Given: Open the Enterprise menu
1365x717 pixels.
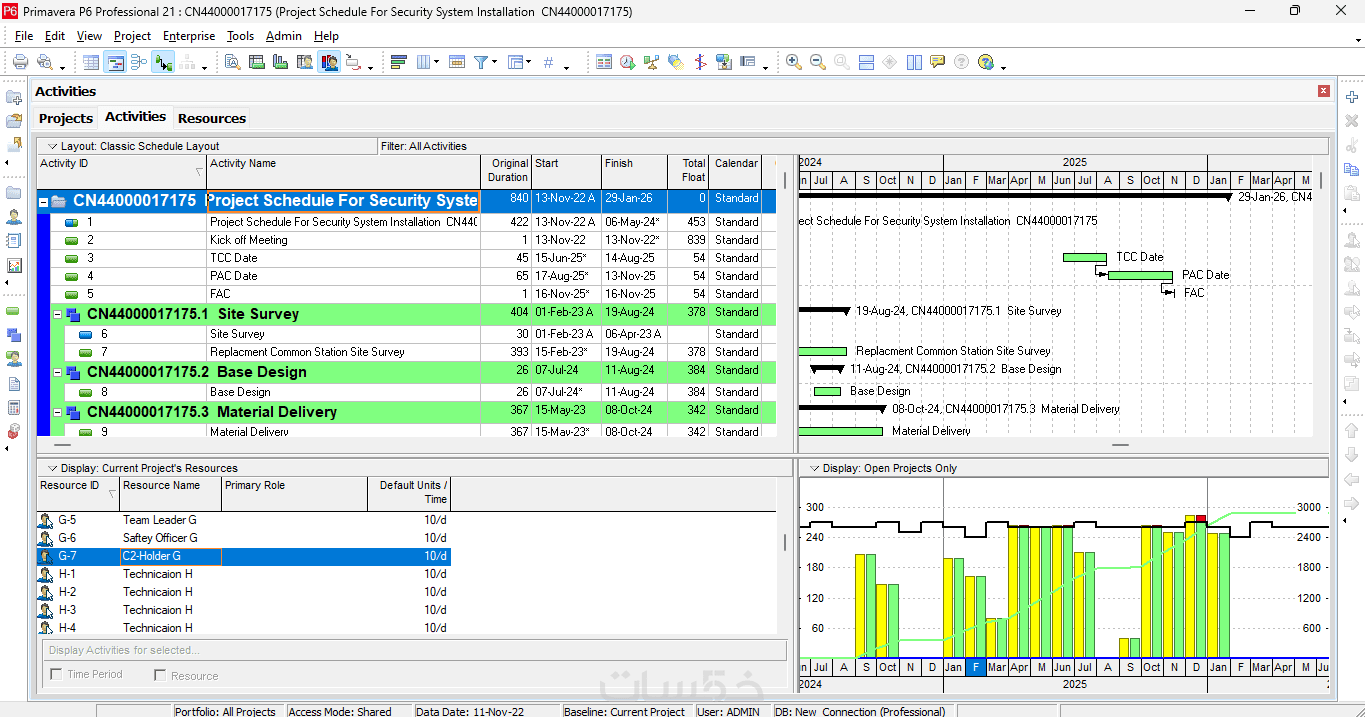Looking at the screenshot, I should pyautogui.click(x=189, y=36).
